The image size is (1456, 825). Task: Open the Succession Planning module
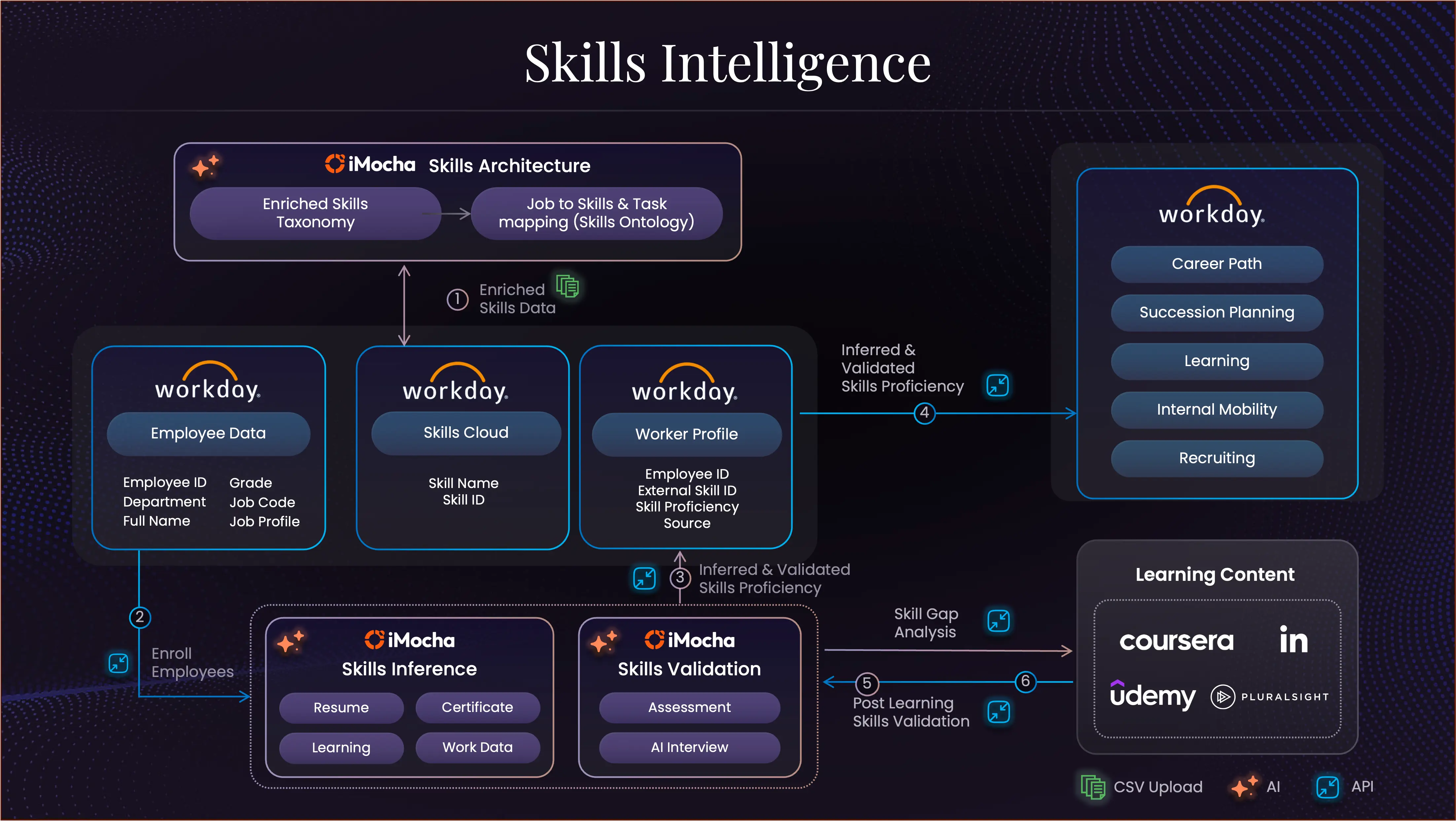[x=1217, y=313]
